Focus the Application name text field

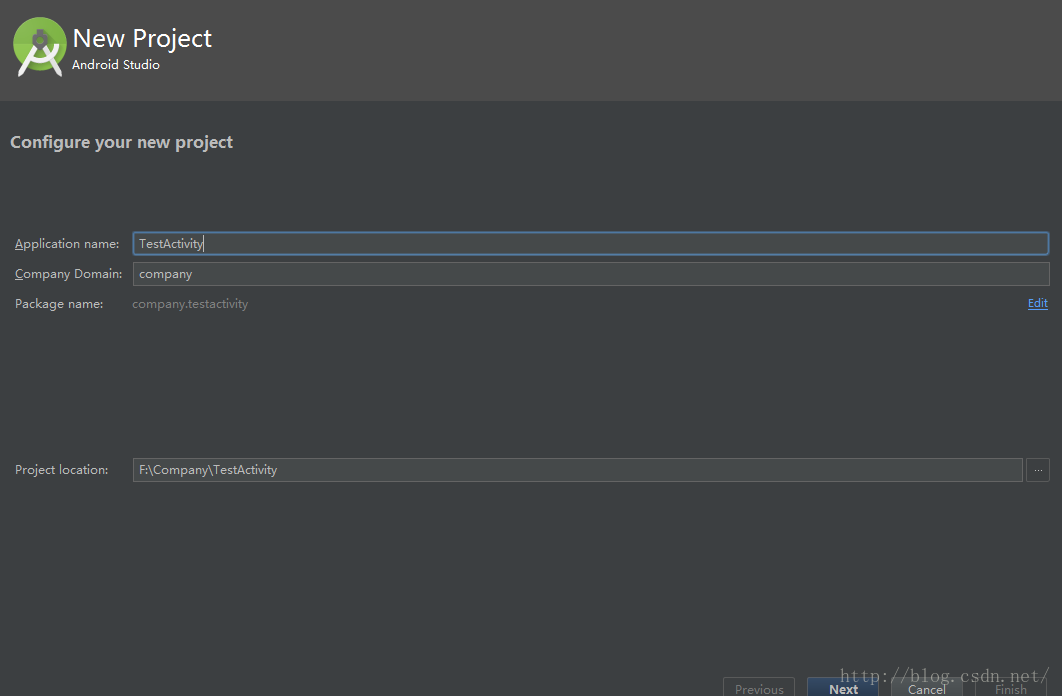(590, 244)
